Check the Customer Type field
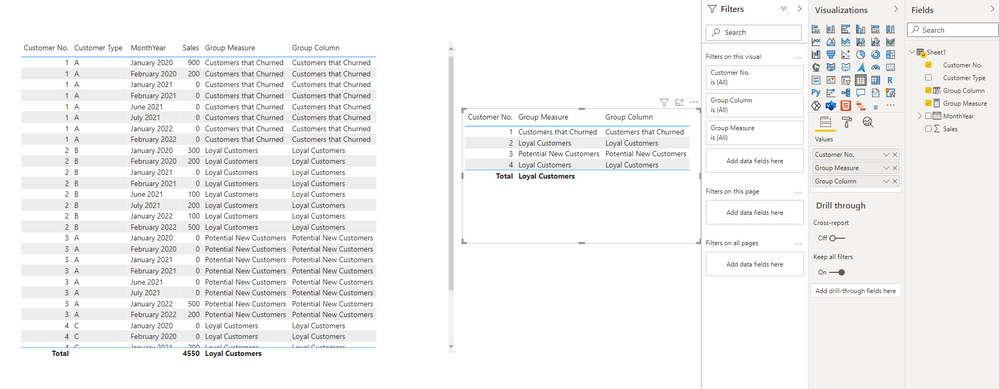The width and height of the screenshot is (999, 389). (x=928, y=78)
